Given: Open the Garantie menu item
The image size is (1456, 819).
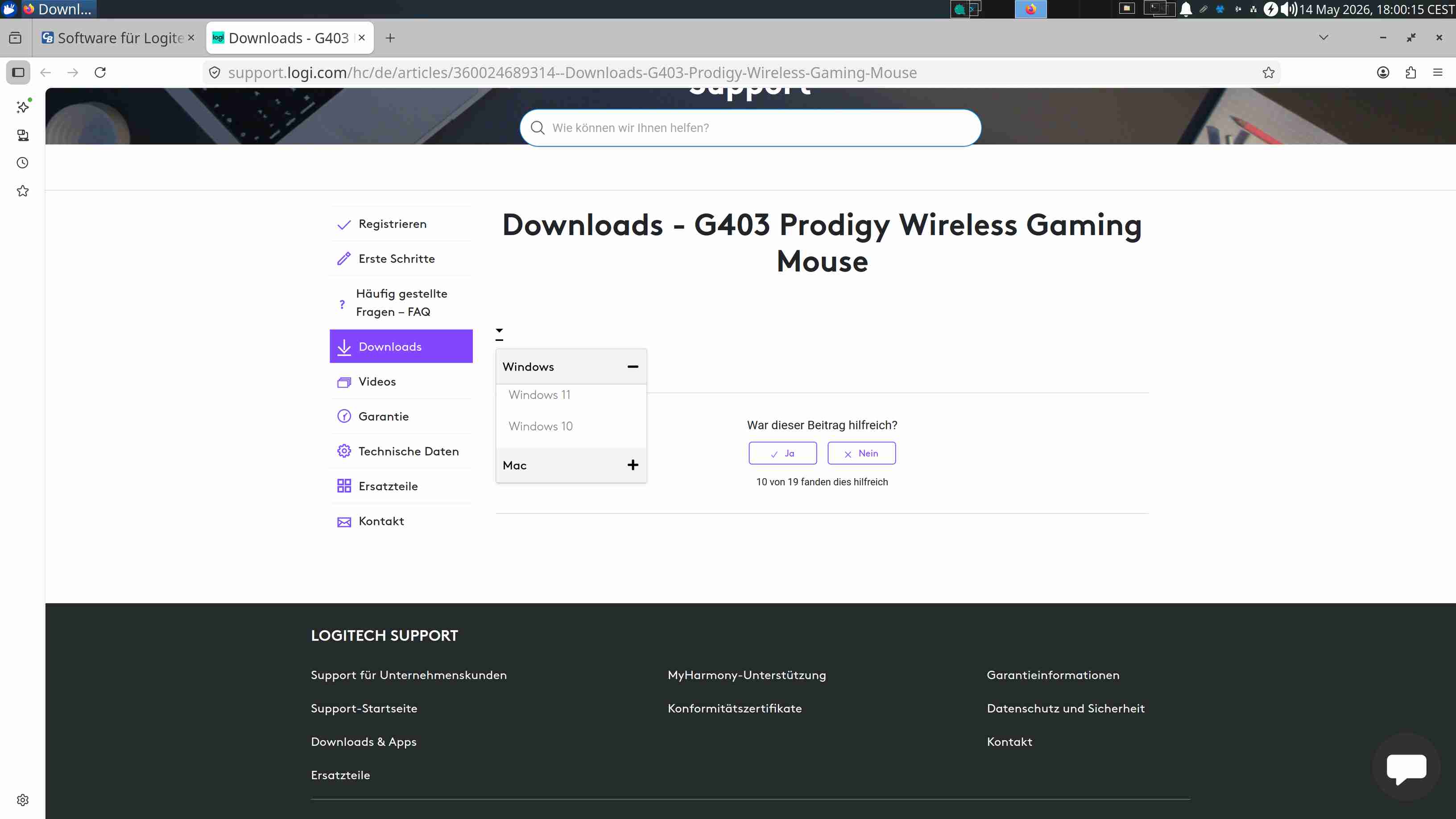Looking at the screenshot, I should pyautogui.click(x=401, y=417).
